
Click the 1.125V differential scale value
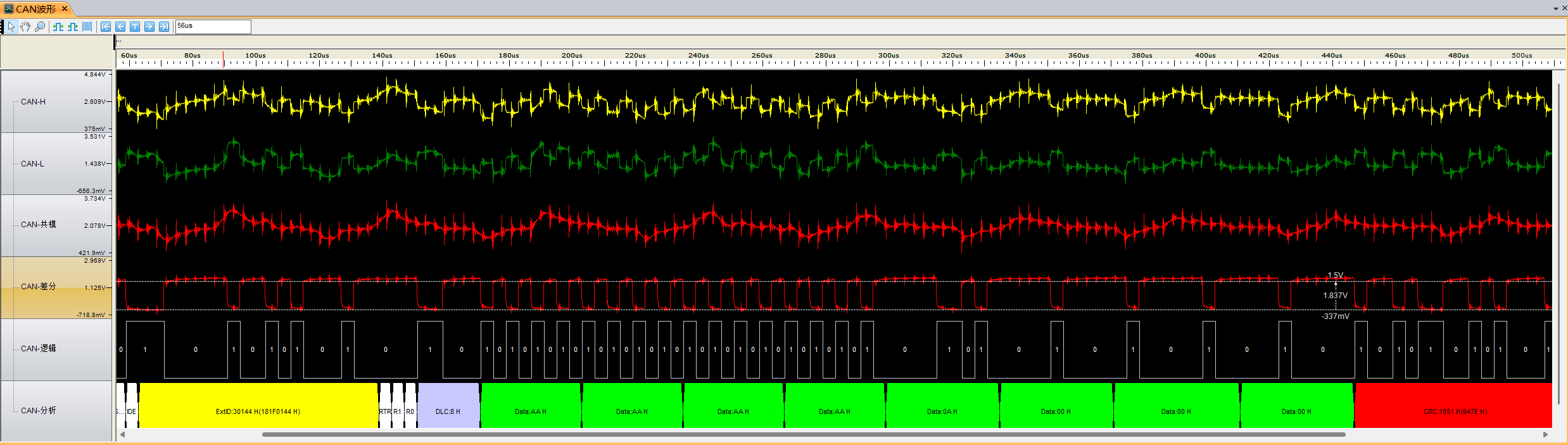click(95, 287)
